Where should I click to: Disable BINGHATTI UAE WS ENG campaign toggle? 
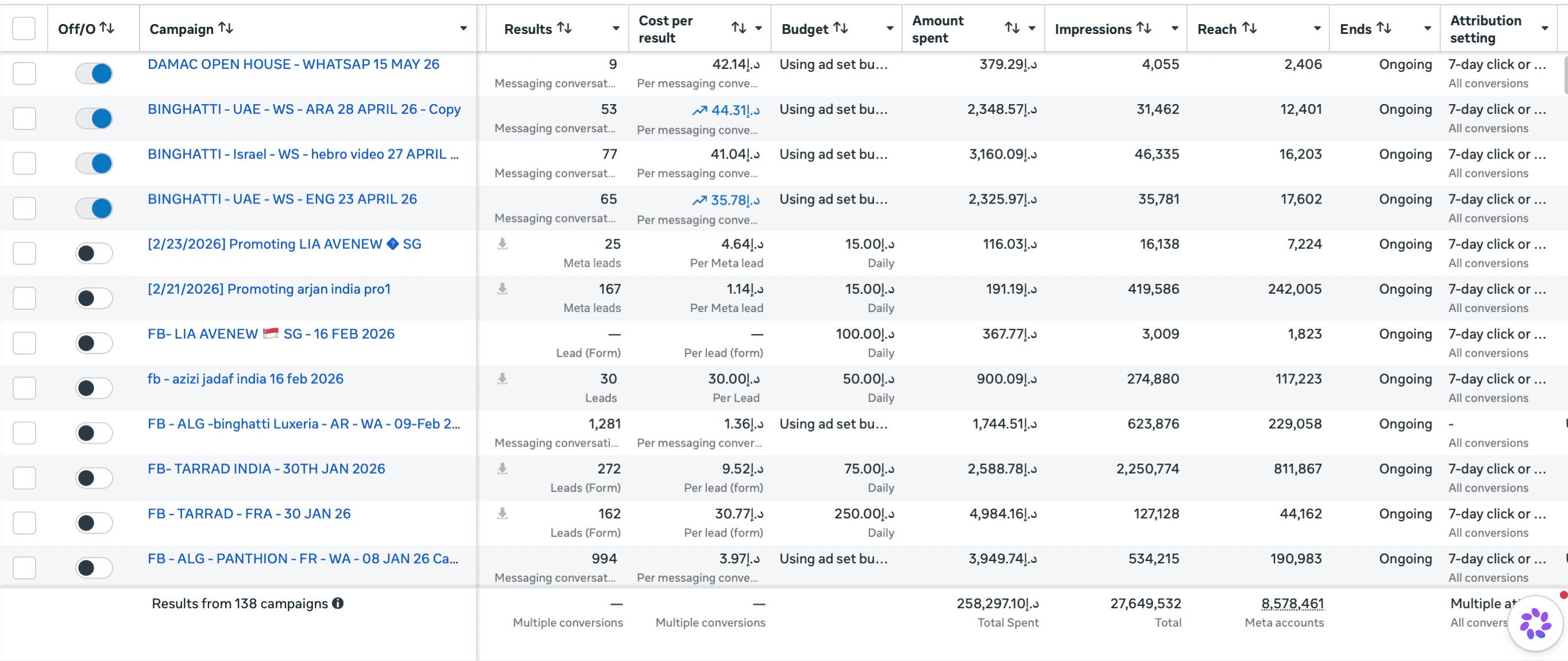[94, 208]
